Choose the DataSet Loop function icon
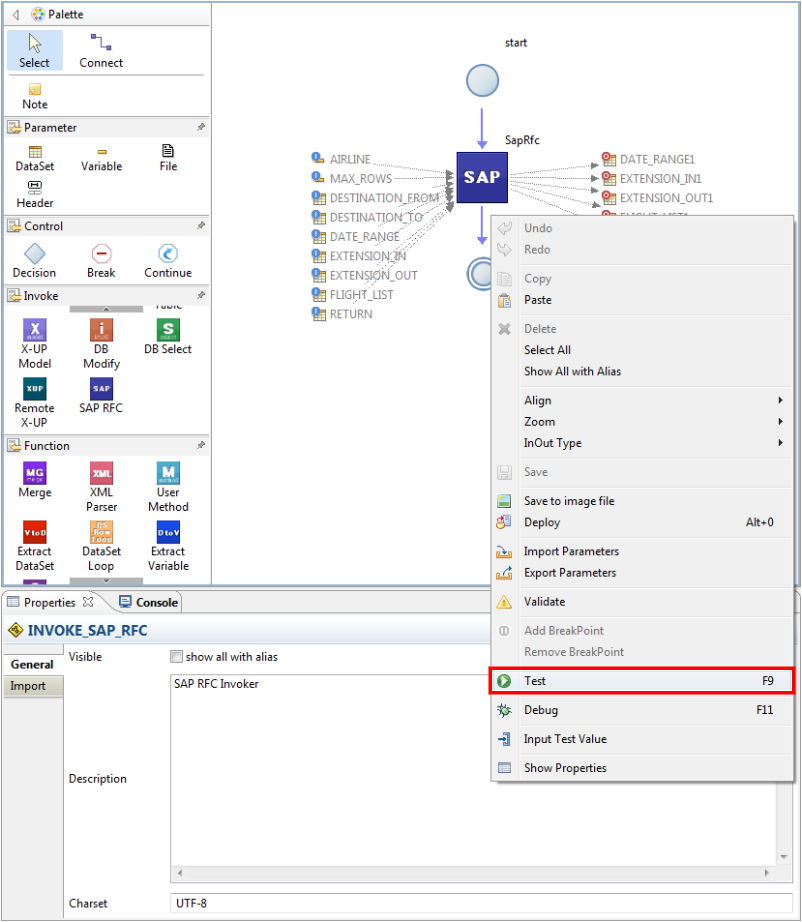 tap(102, 546)
